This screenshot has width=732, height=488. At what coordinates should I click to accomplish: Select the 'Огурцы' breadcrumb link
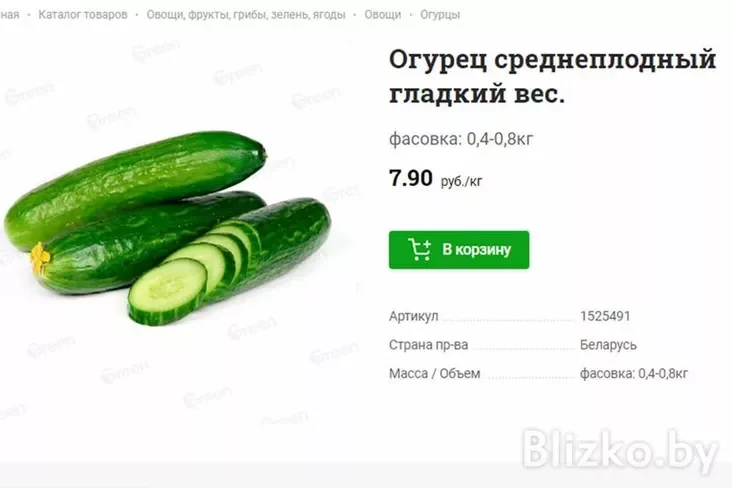click(440, 14)
